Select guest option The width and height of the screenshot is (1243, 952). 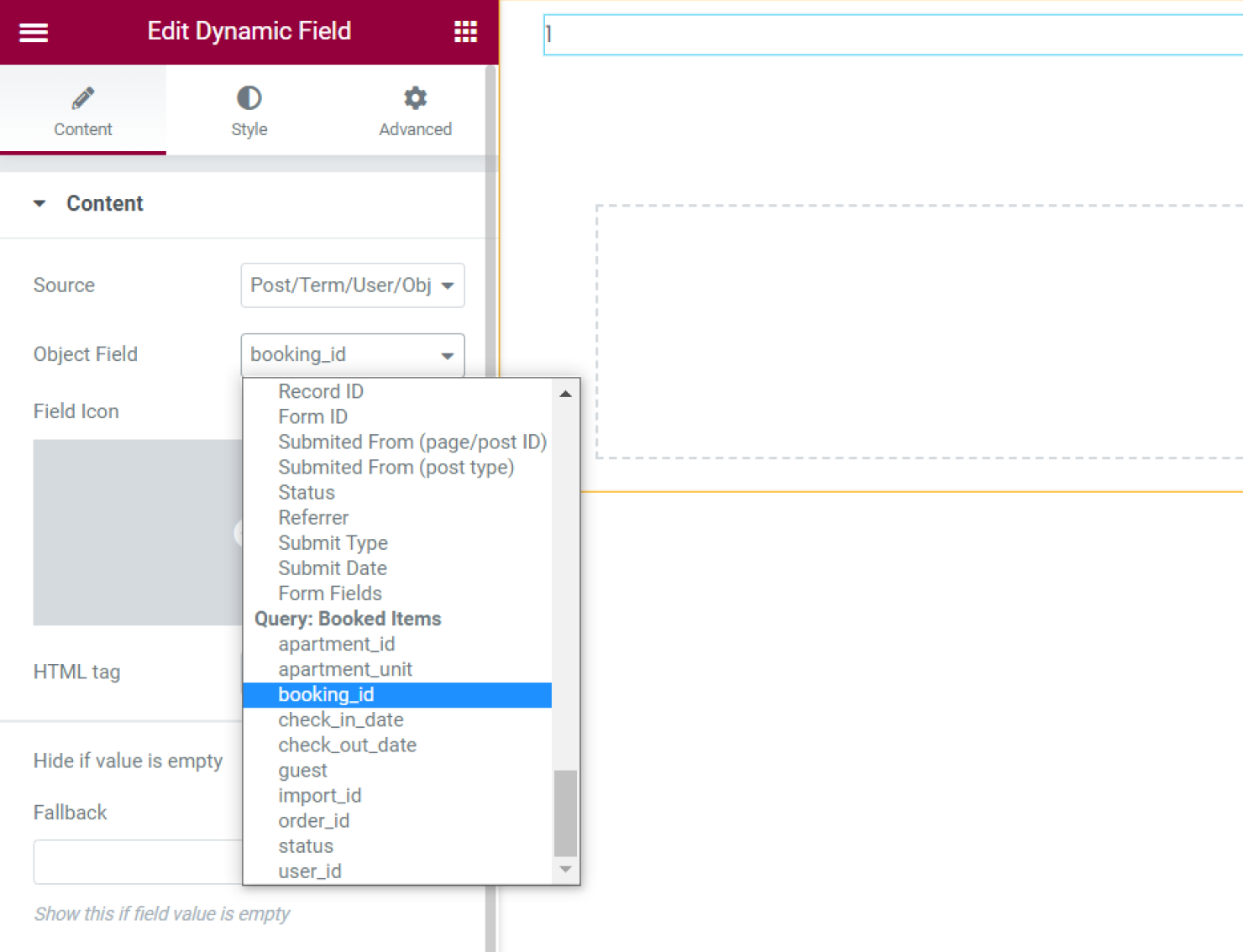click(397, 770)
